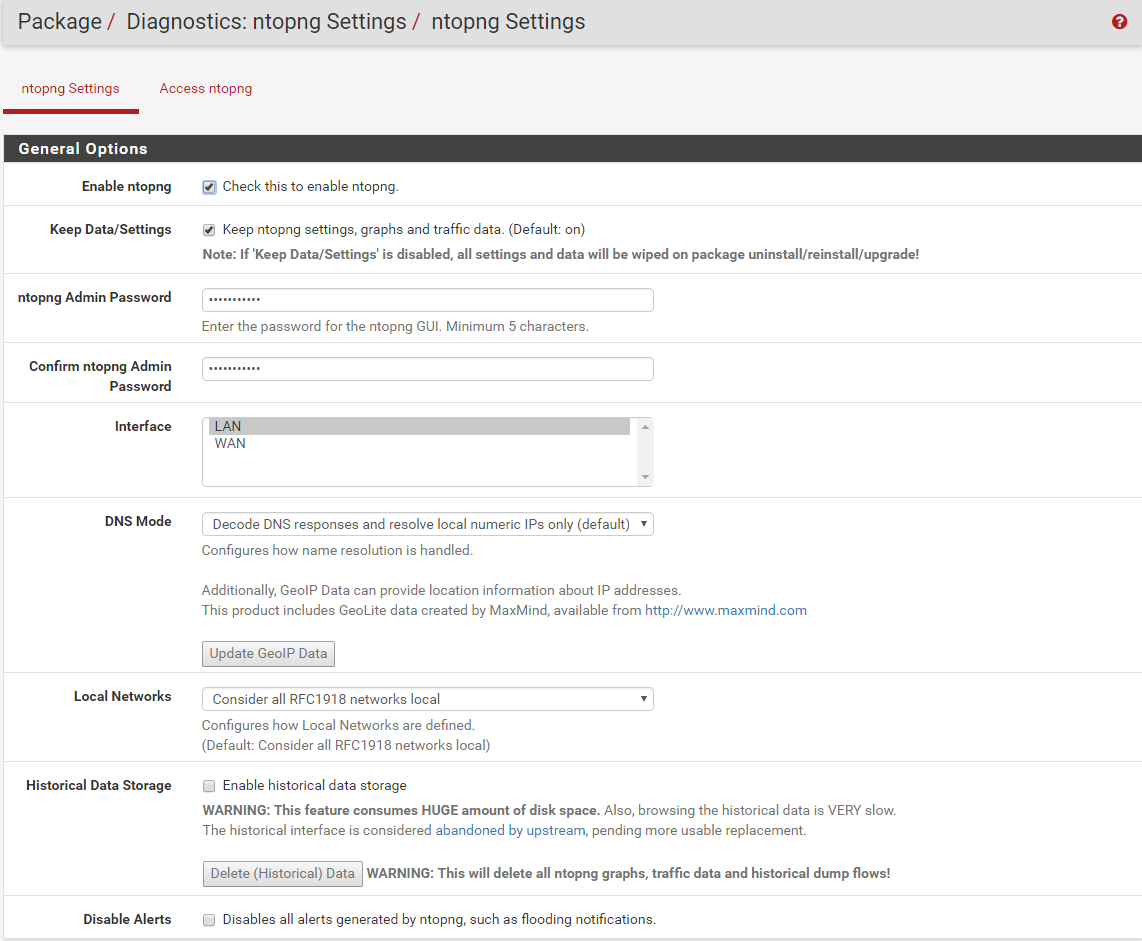This screenshot has height=941, width=1142.
Task: Switch to the ntopng Settings tab
Action: [71, 89]
